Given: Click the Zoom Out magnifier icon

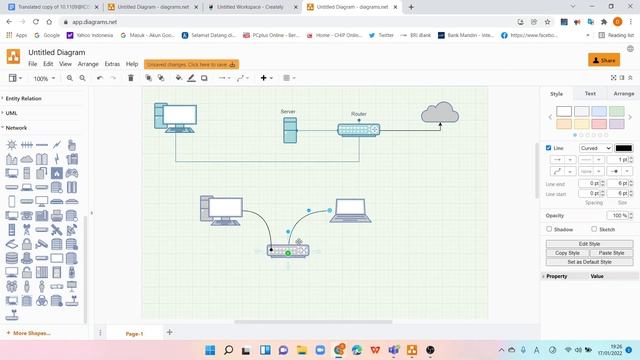Looking at the screenshot, I should point(82,78).
